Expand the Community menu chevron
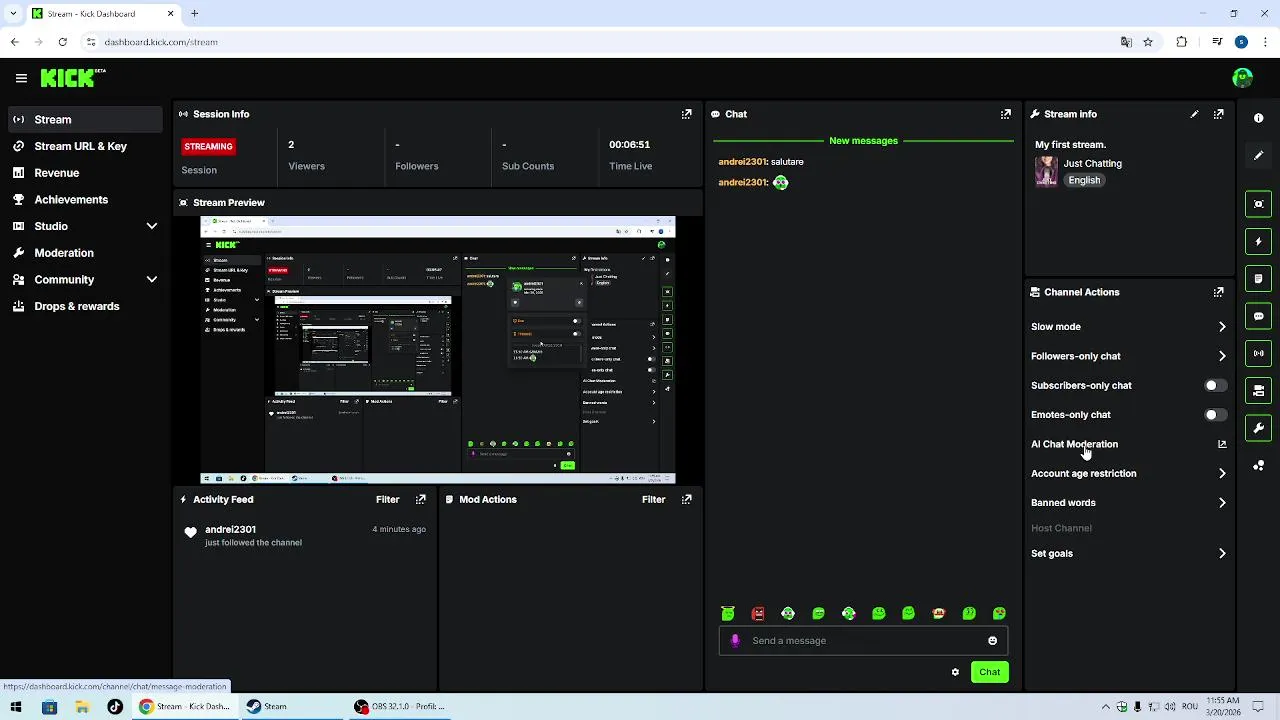 [x=152, y=280]
